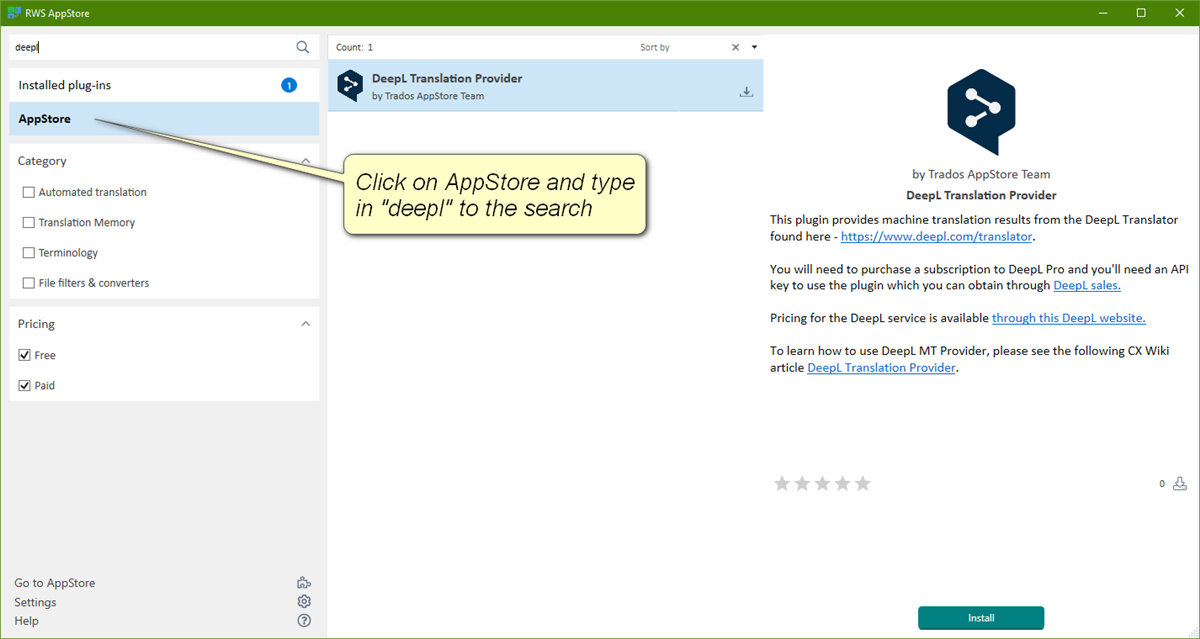Click the plugin puzzle-piece icon beside Go to AppStore
This screenshot has width=1200, height=639.
pos(304,582)
